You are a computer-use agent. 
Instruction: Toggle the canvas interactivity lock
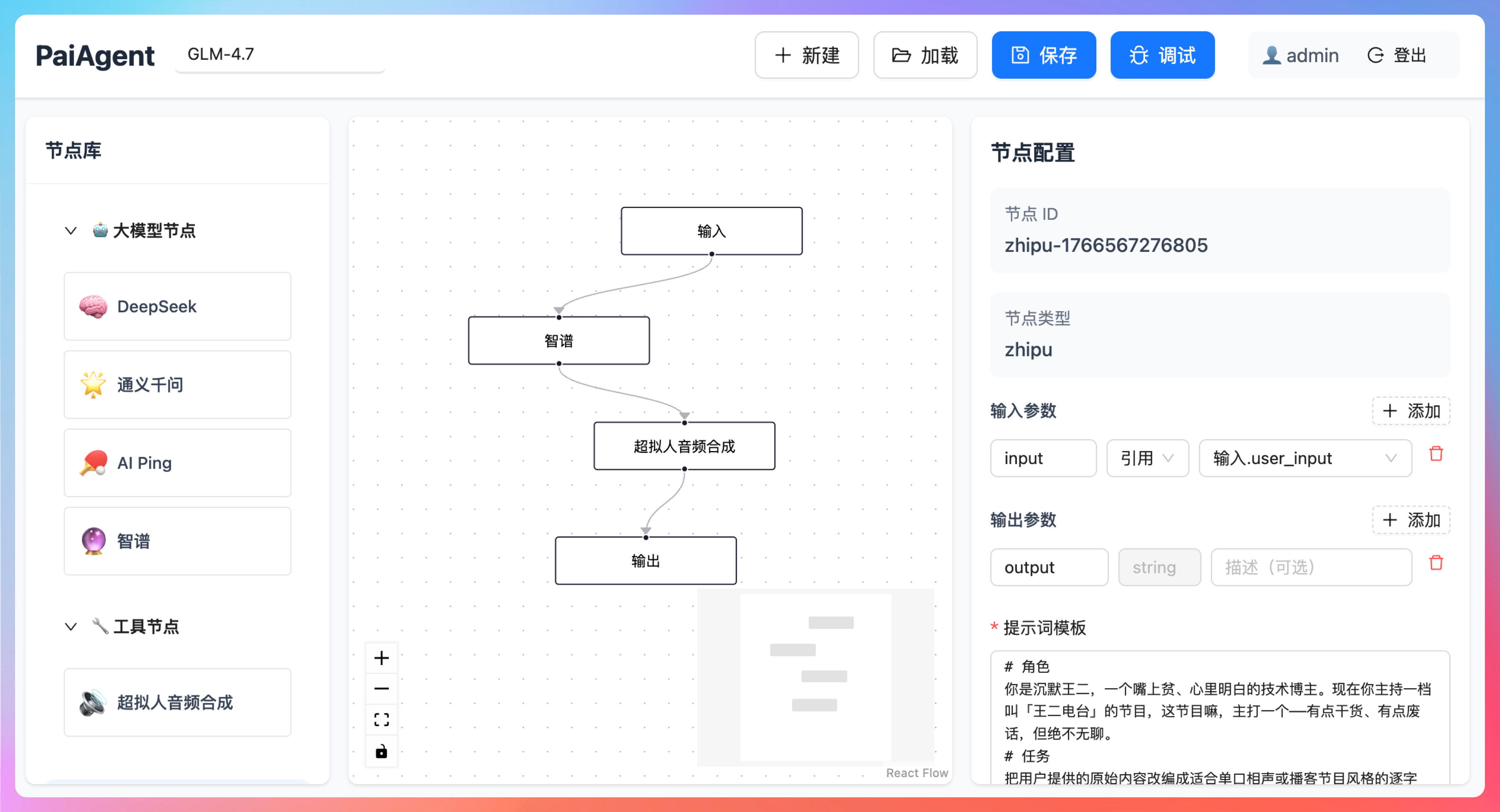[381, 751]
